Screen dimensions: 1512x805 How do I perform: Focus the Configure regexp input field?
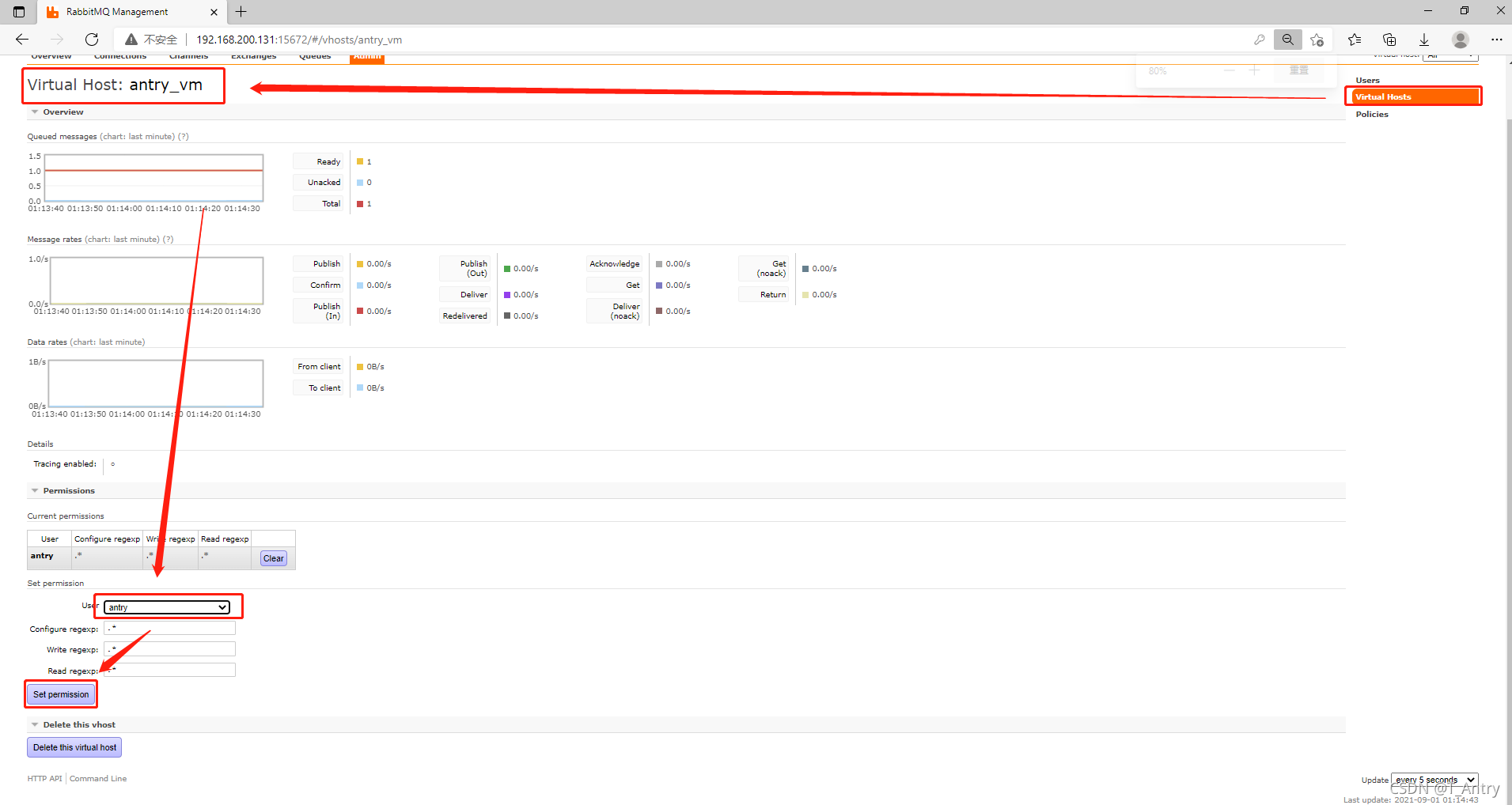pos(169,628)
